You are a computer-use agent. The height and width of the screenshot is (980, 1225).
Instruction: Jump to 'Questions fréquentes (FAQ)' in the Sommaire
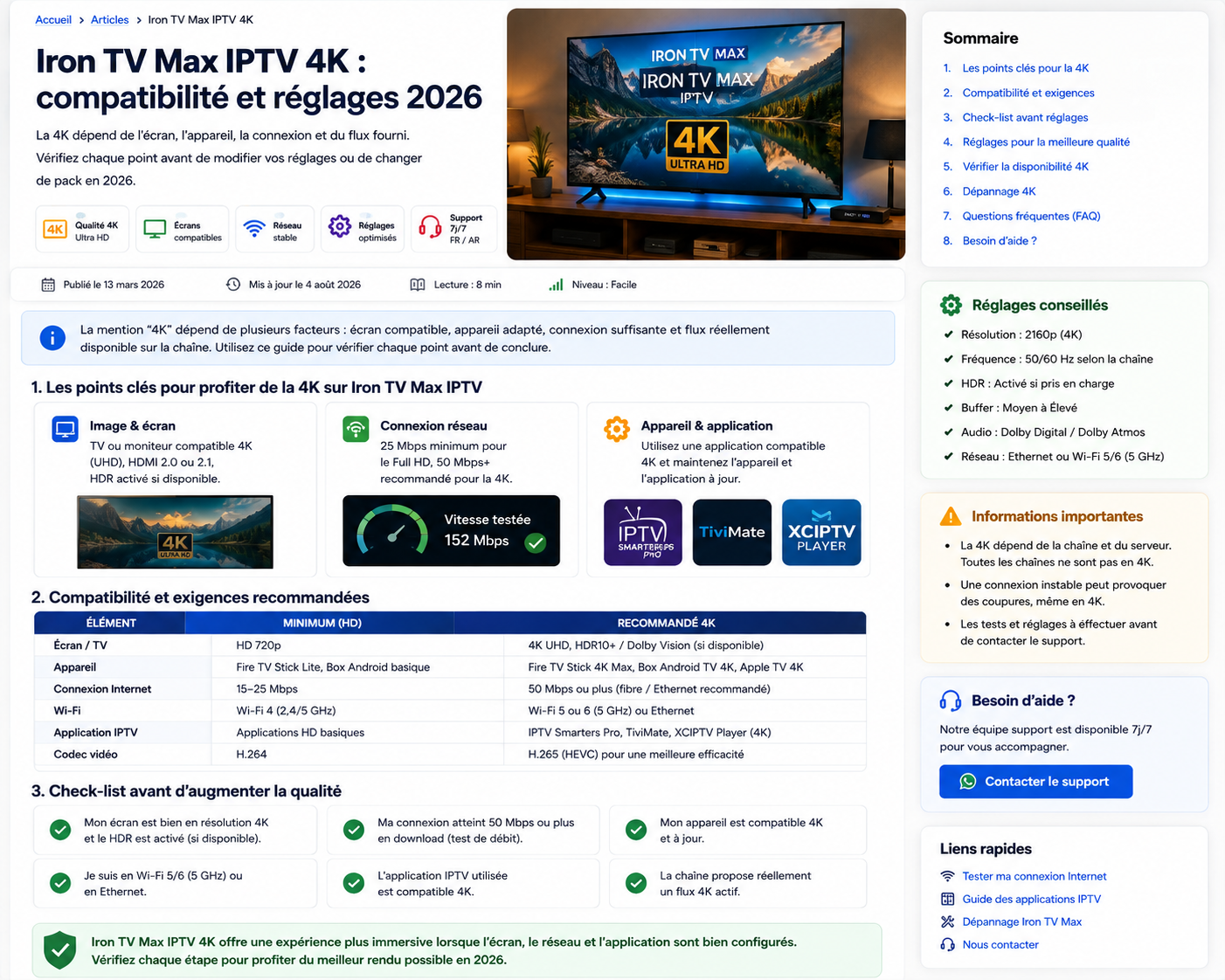pyautogui.click(x=1031, y=216)
